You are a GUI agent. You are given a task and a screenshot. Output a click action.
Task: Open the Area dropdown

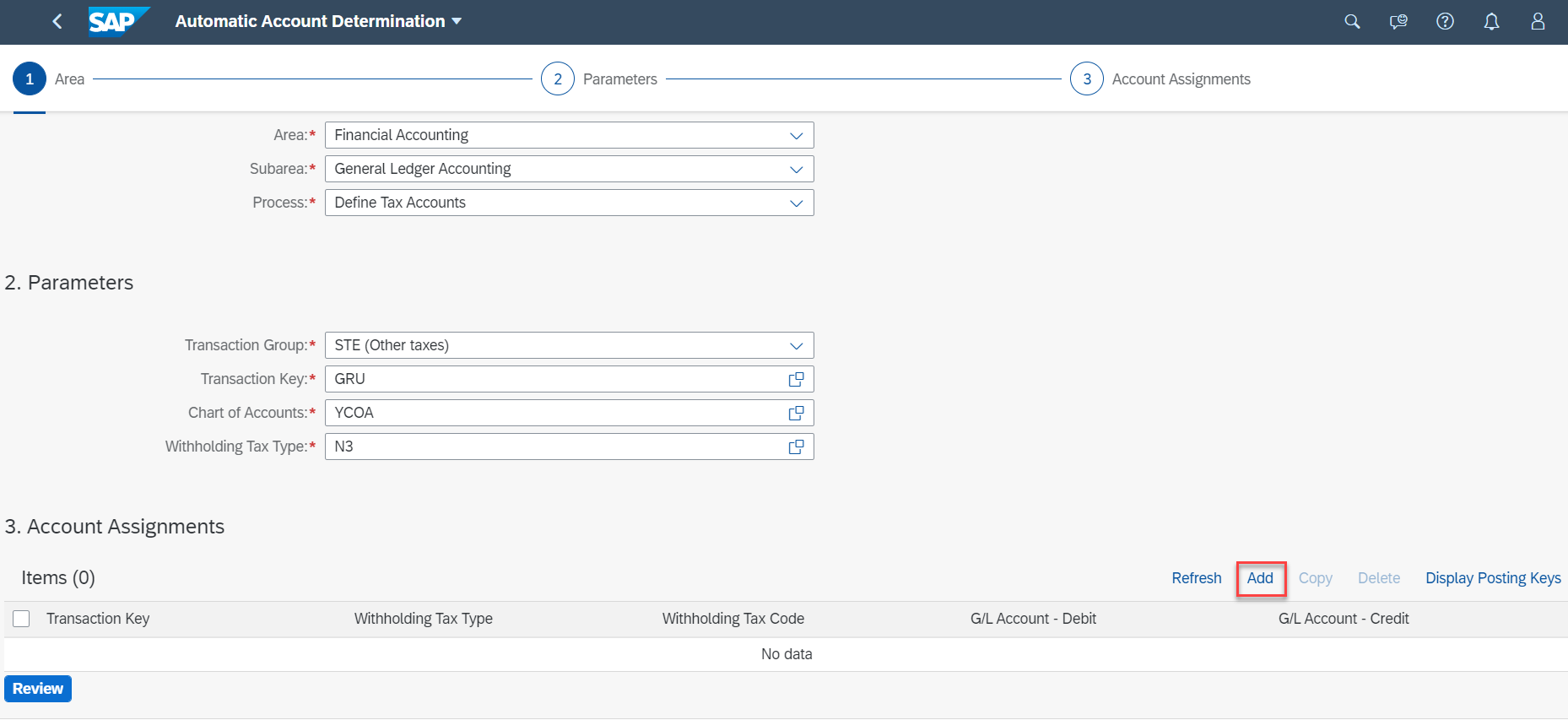tap(796, 135)
